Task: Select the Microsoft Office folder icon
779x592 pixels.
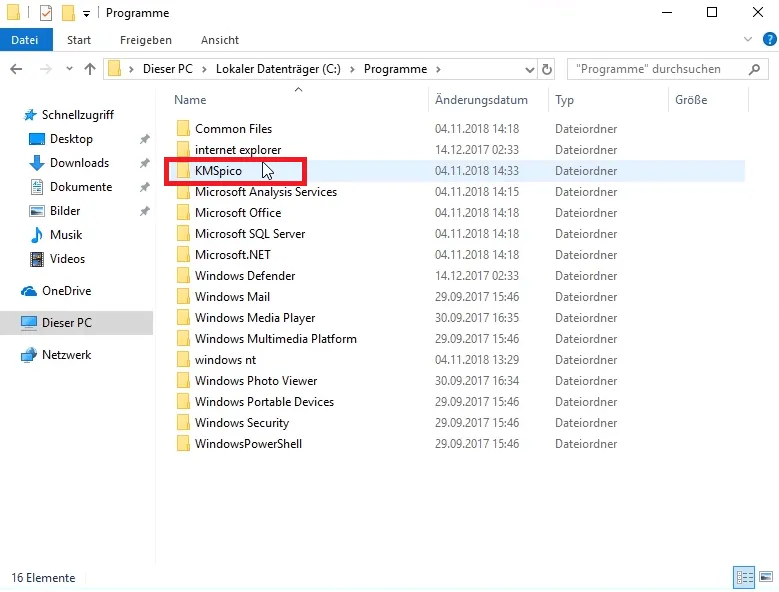Action: (183, 213)
